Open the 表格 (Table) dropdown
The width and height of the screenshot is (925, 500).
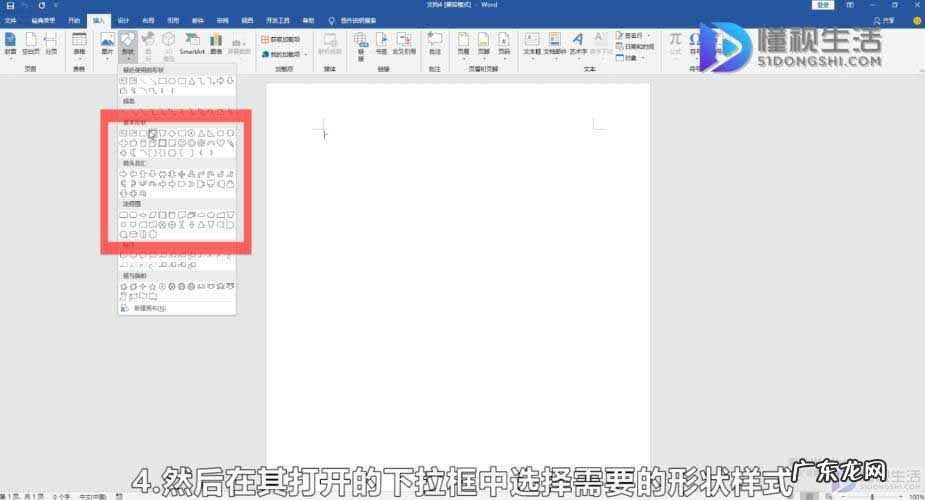click(79, 45)
